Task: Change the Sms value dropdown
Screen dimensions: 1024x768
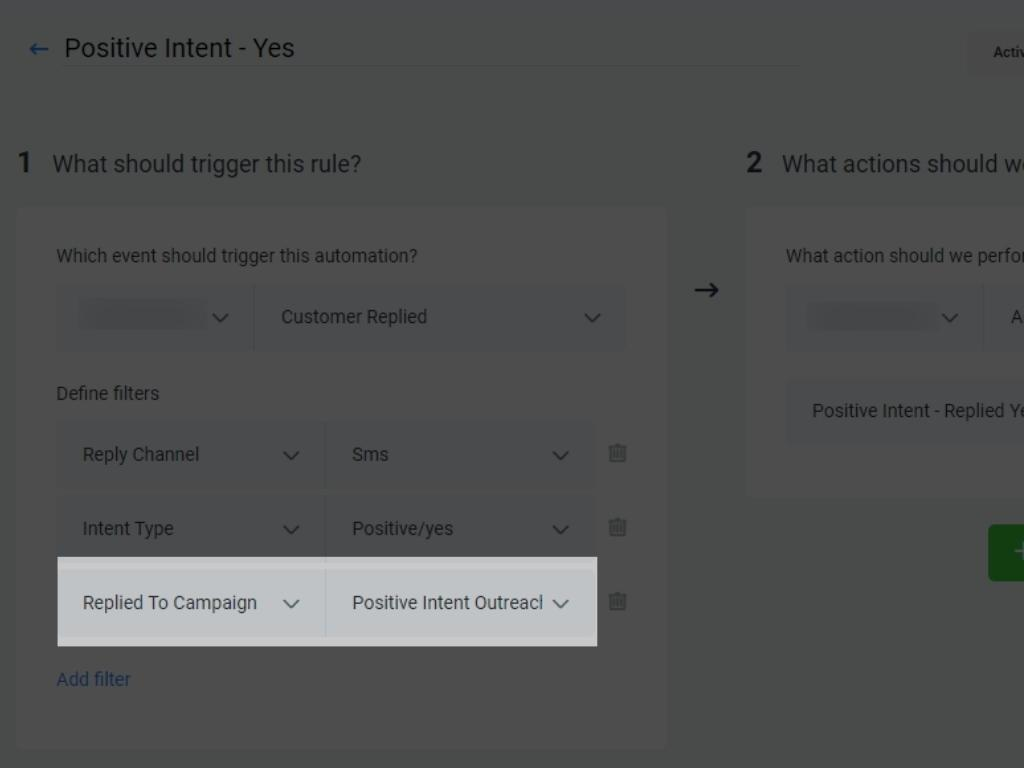Action: (x=460, y=455)
